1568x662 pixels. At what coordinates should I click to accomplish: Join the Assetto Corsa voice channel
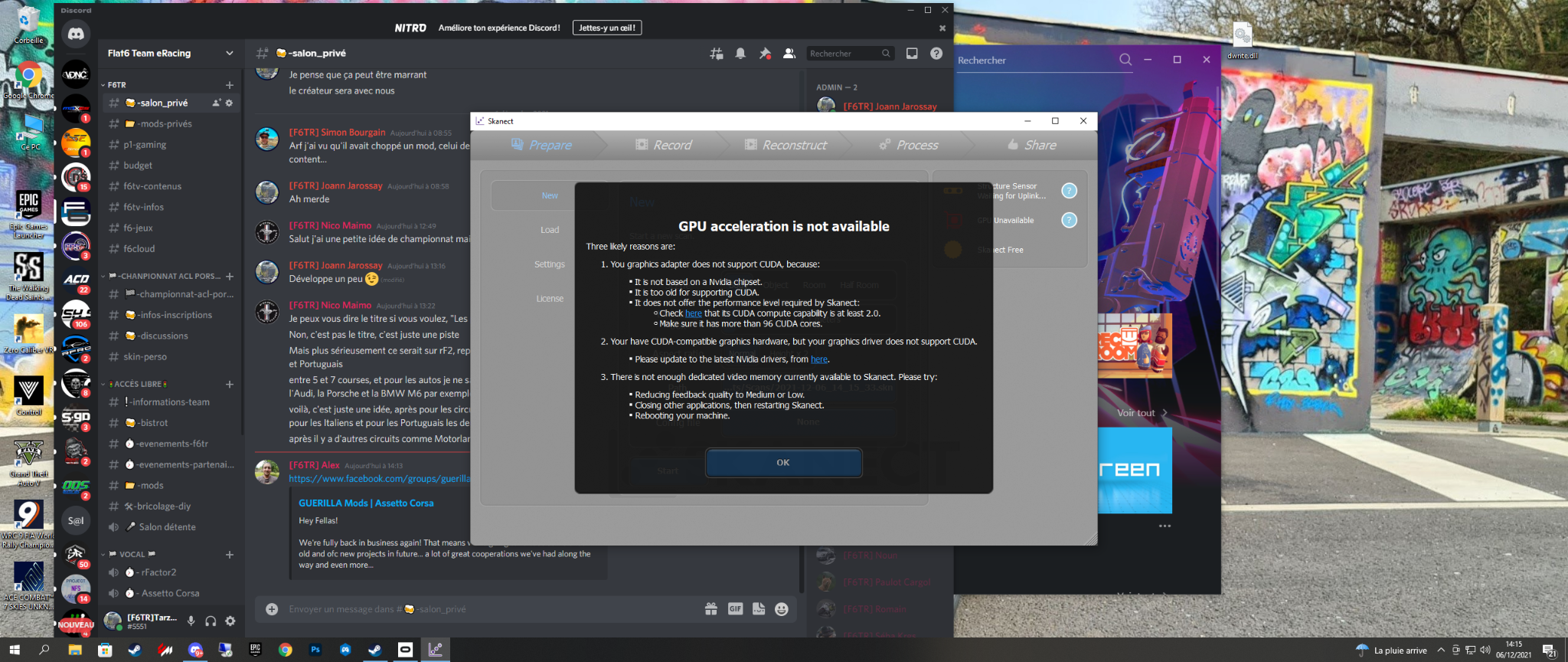170,593
